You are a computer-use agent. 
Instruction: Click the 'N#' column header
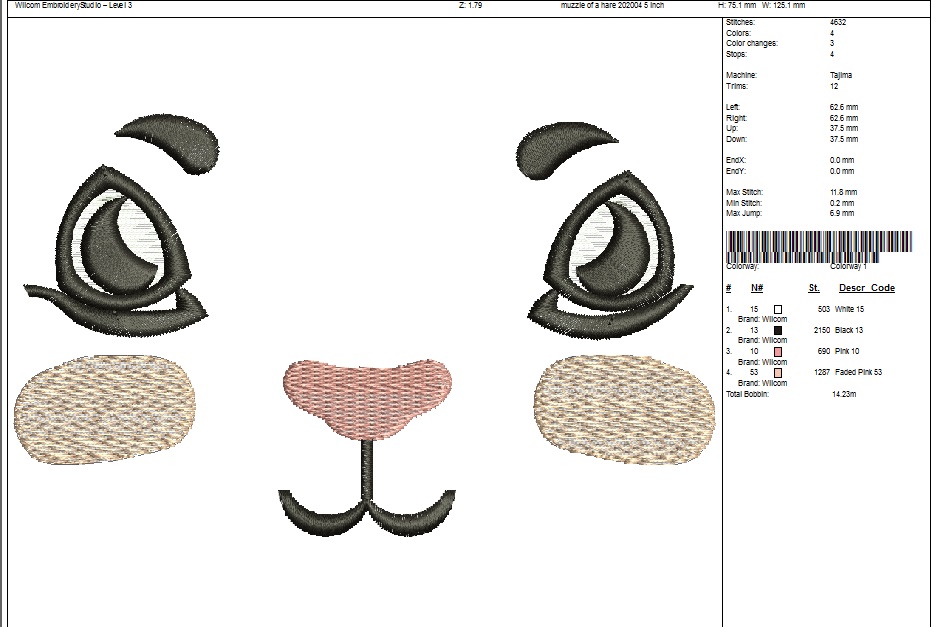click(757, 288)
